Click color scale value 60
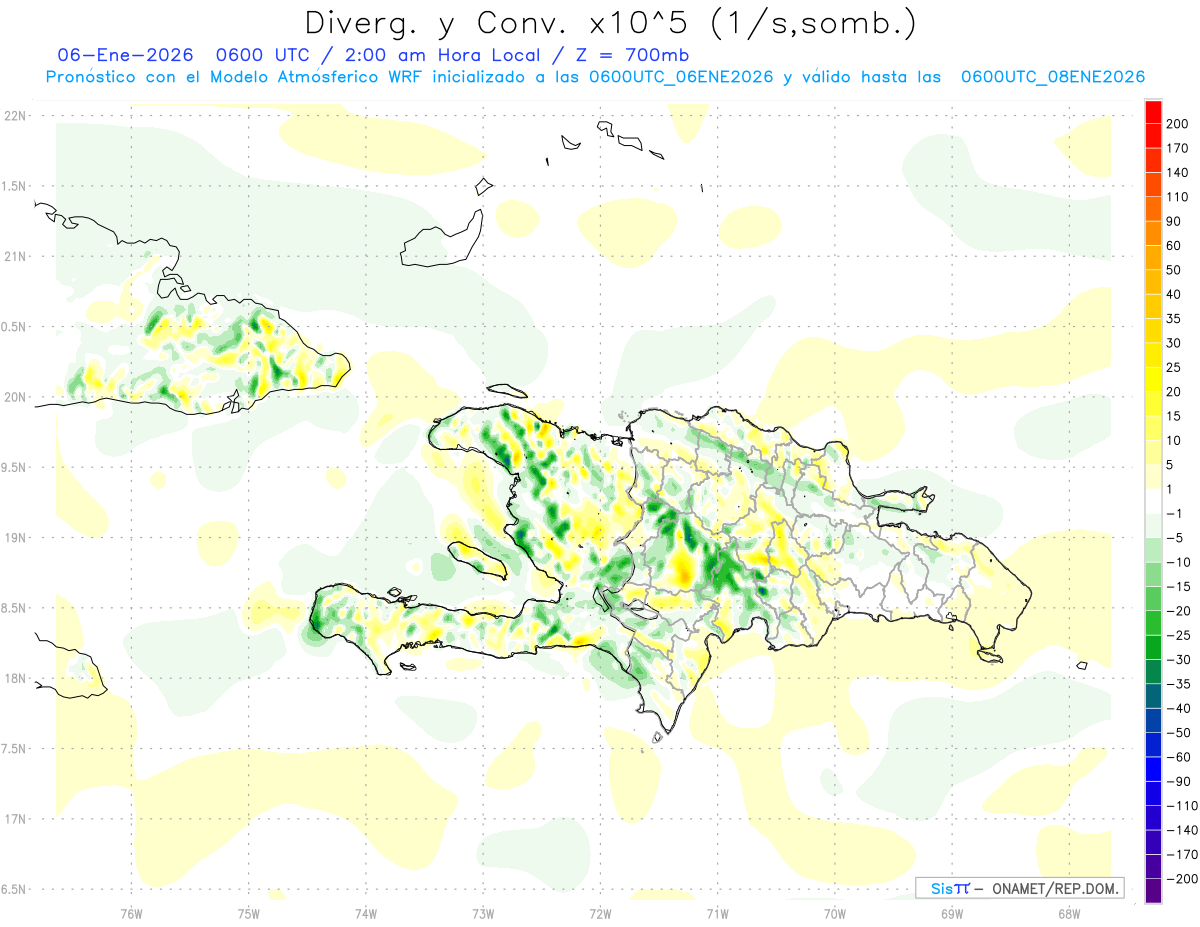This screenshot has width=1200, height=927. point(1174,246)
